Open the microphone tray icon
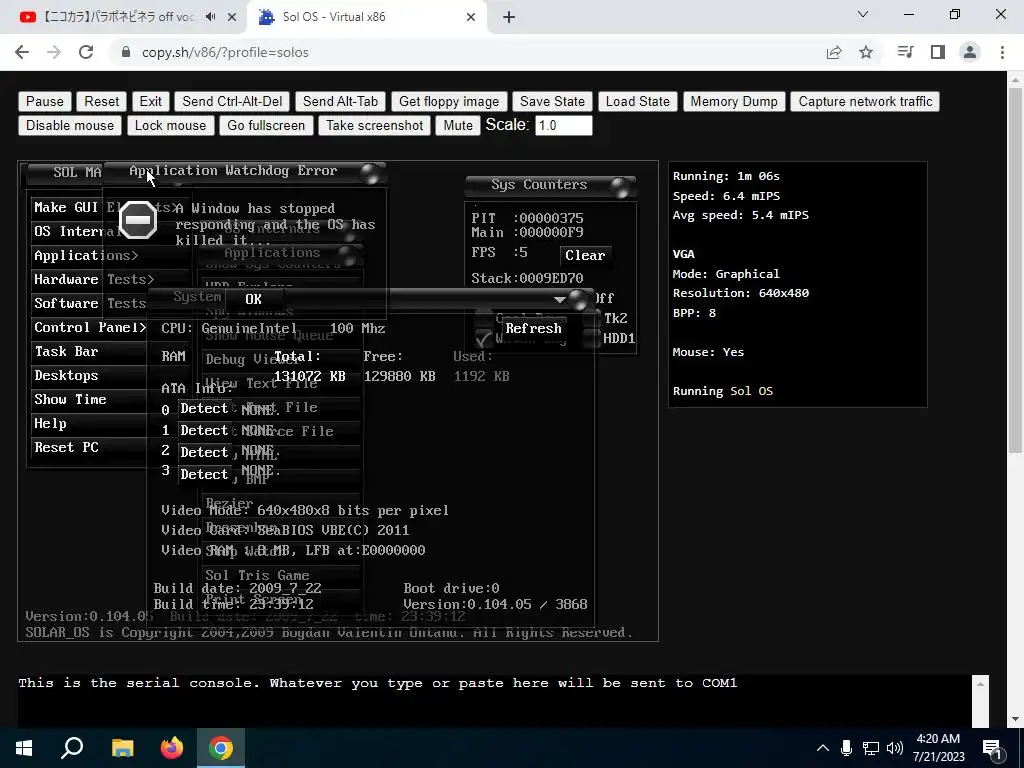 pos(846,748)
